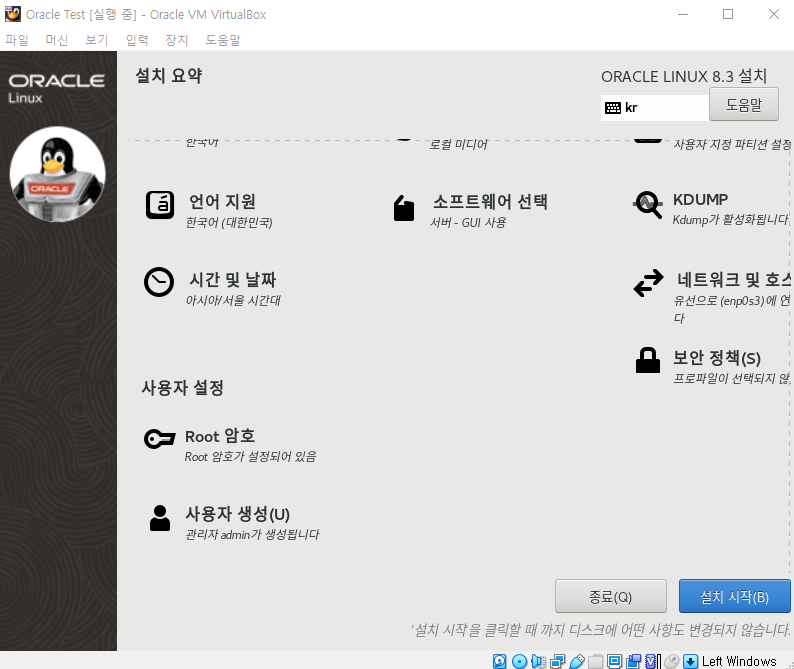
Task: Click the CPU virtualization status icon
Action: [652, 661]
